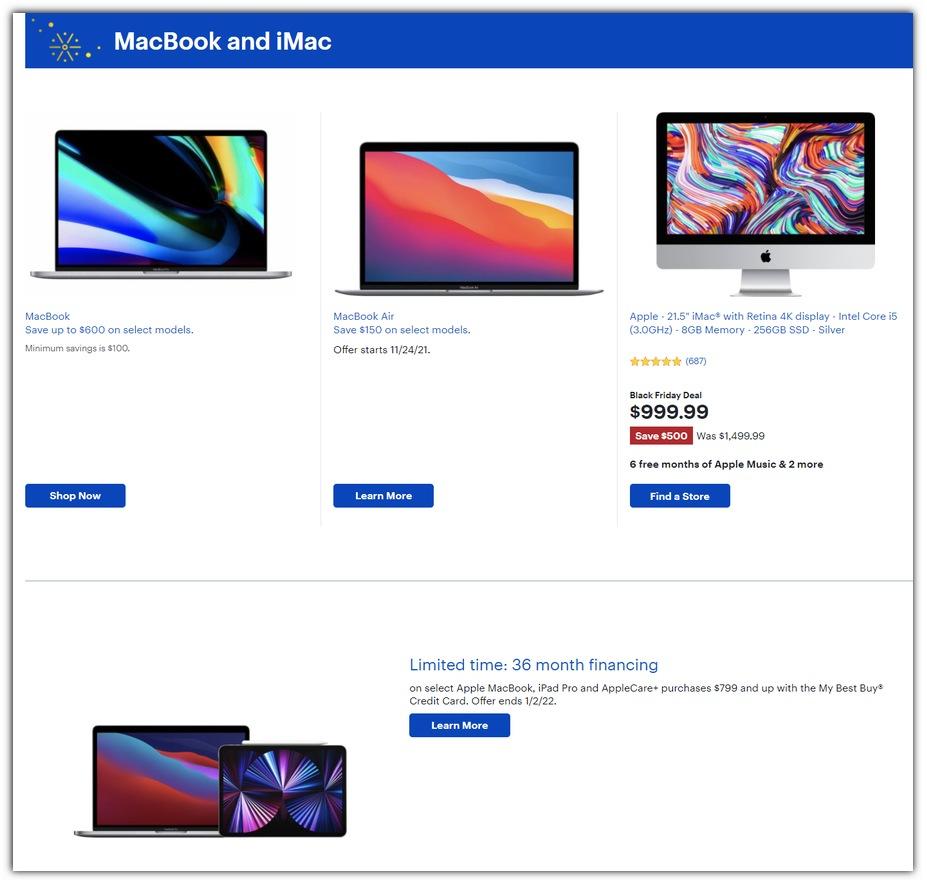The image size is (927, 885).
Task: Click the MacBook and iMac banner heading
Action: [222, 41]
